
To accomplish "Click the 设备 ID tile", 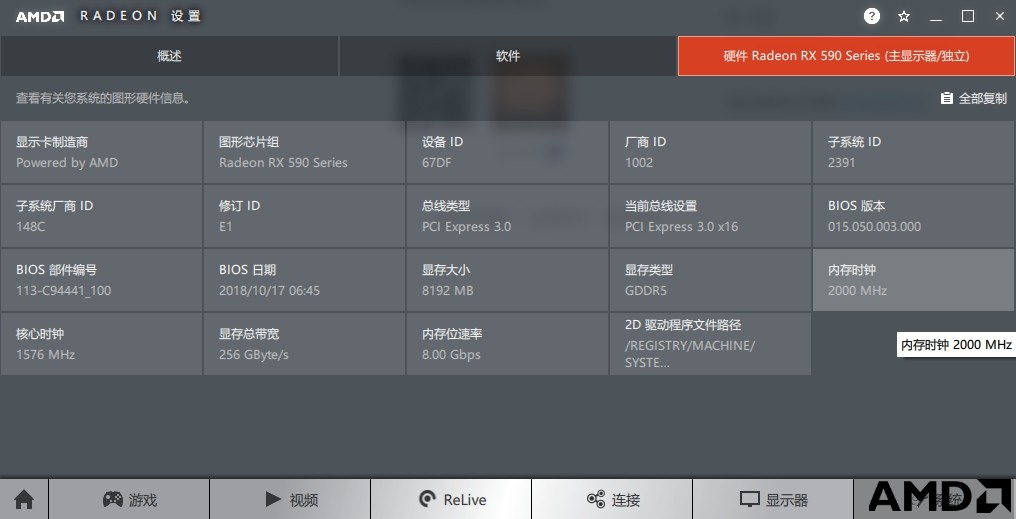I will [507, 152].
